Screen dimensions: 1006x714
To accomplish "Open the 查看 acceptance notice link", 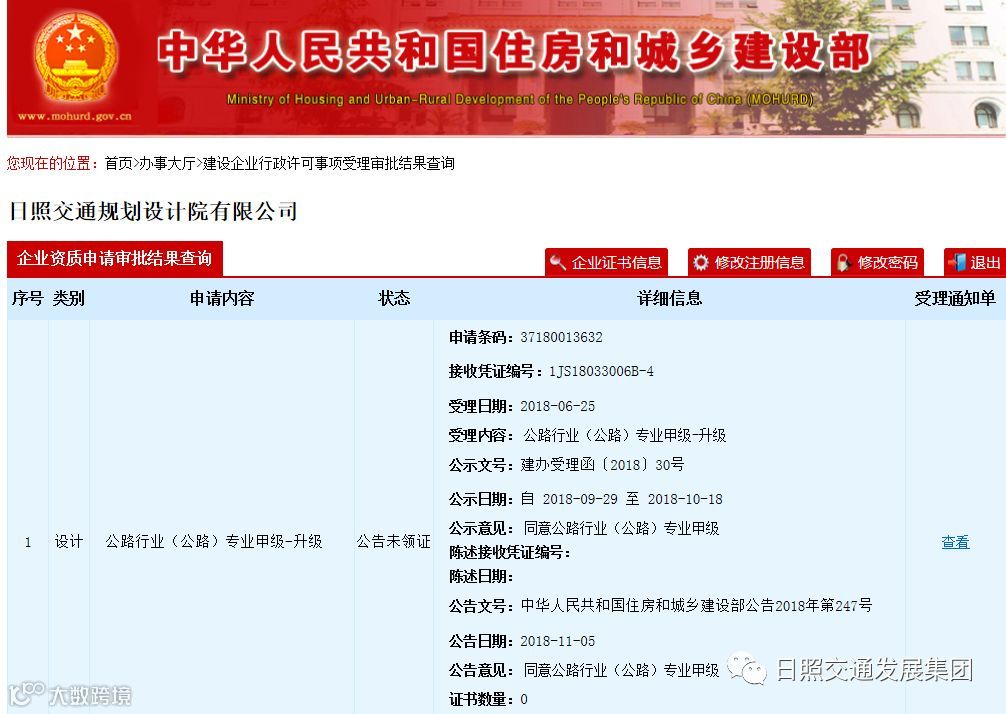I will [955, 542].
